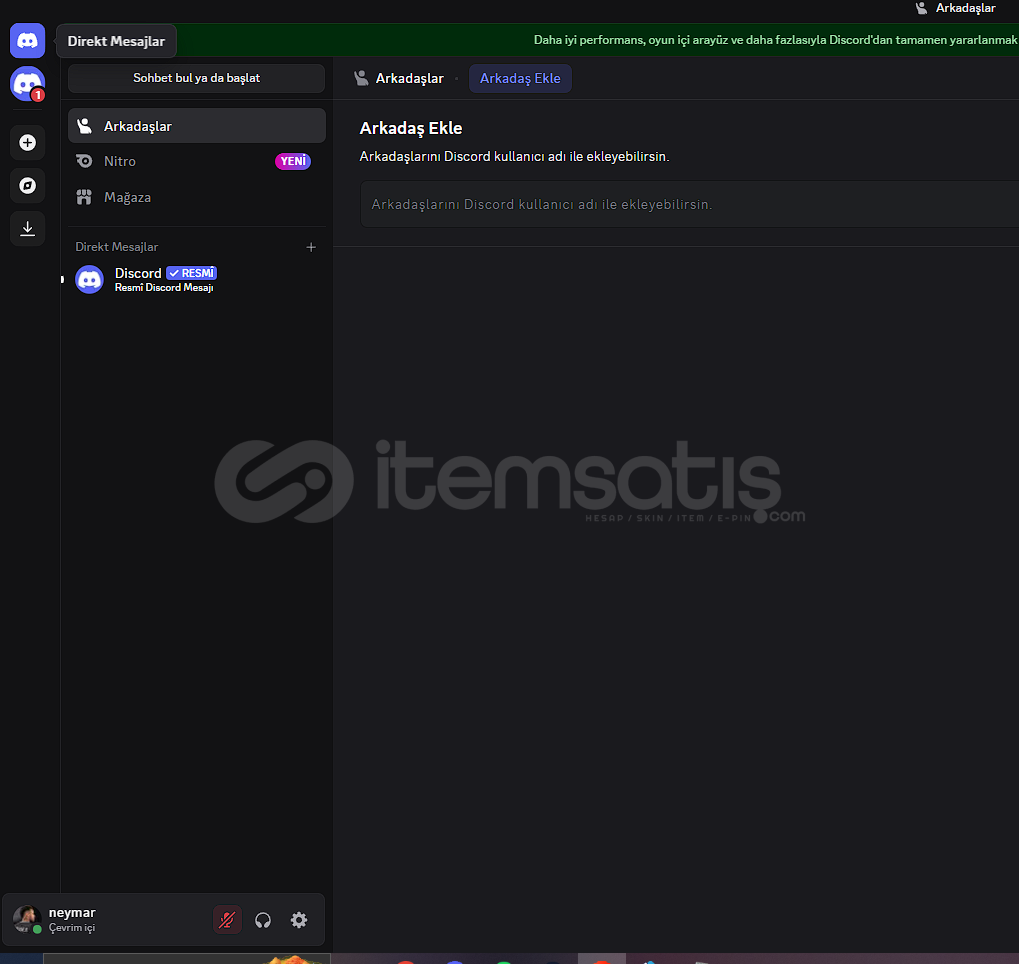
Task: Click the Arkadaşlar title at top right
Action: coord(965,8)
